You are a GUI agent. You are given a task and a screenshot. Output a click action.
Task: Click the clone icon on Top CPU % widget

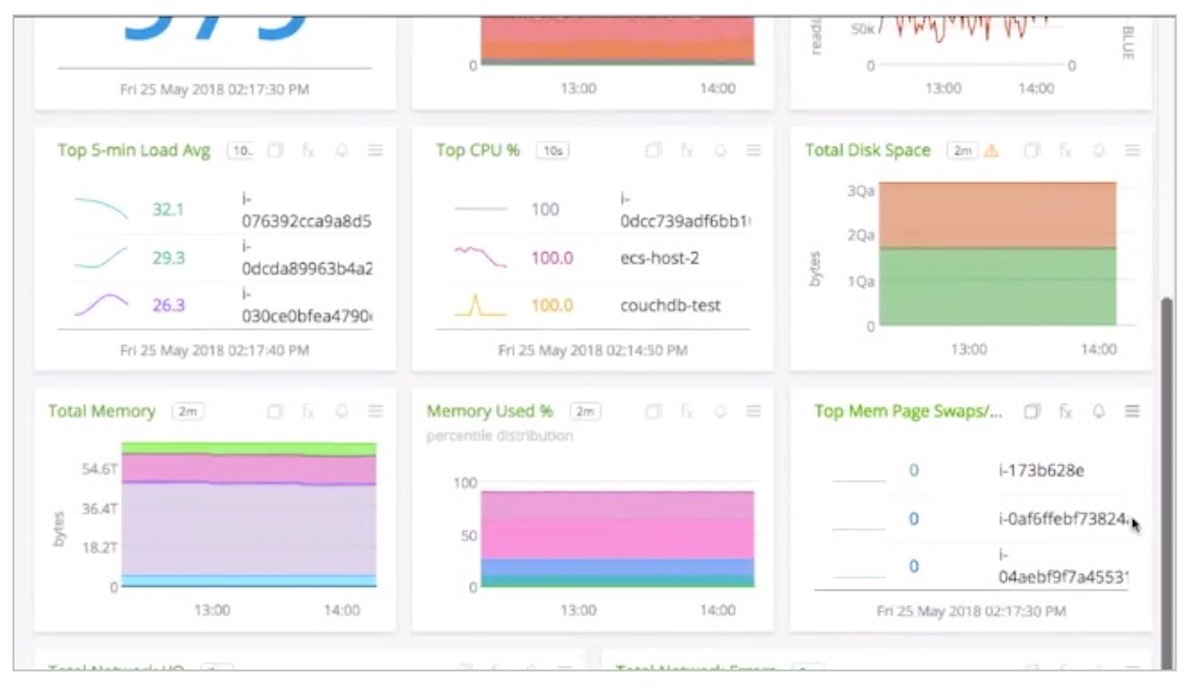(x=654, y=150)
